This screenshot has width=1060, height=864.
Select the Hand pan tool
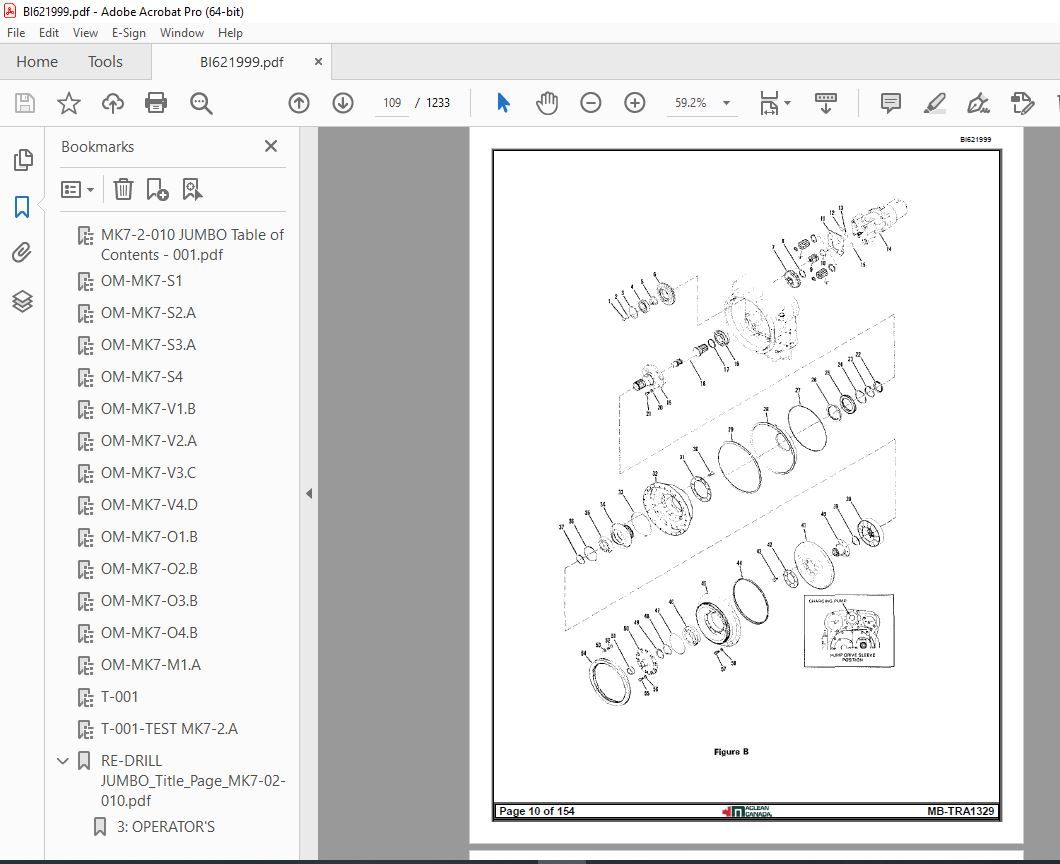(547, 103)
